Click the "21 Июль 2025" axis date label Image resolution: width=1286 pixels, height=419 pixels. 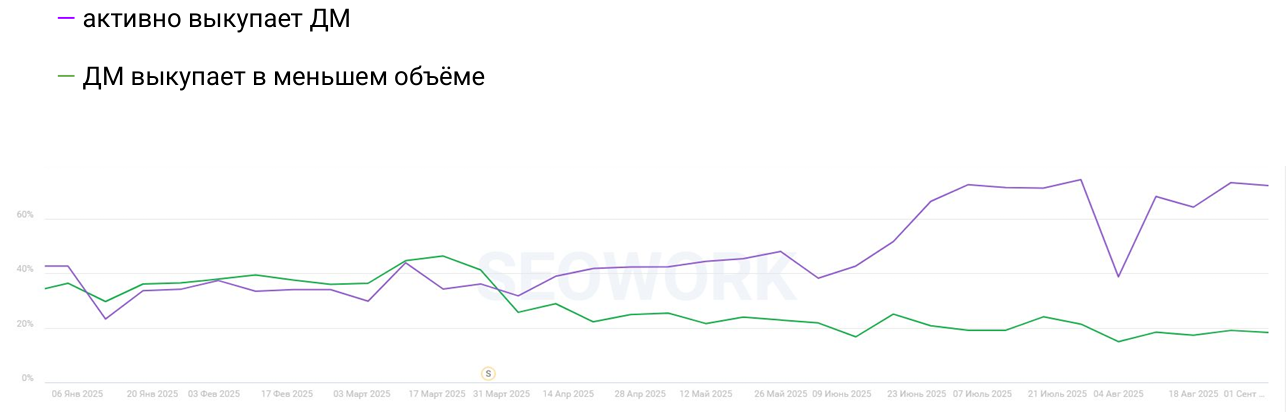pyautogui.click(x=1057, y=394)
